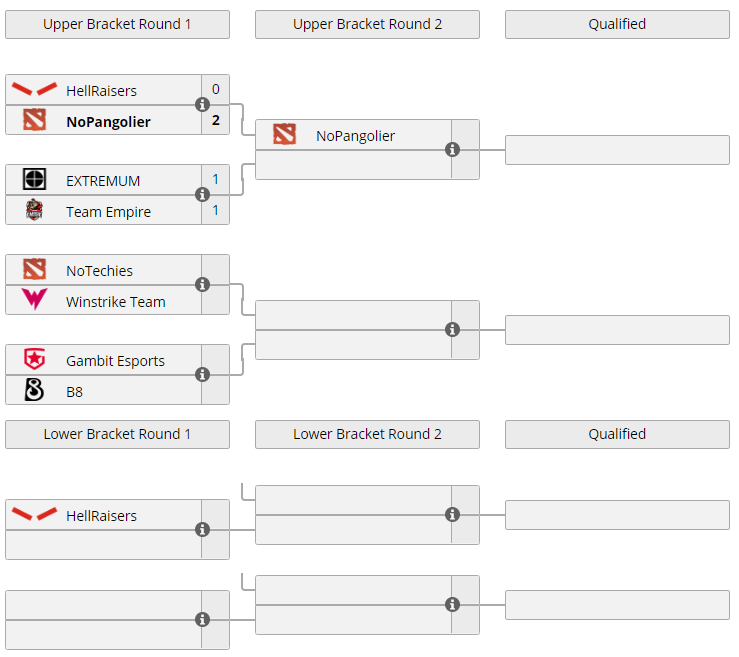739x657 pixels.
Task: Open the Team Empire team link
Action: pos(108,212)
